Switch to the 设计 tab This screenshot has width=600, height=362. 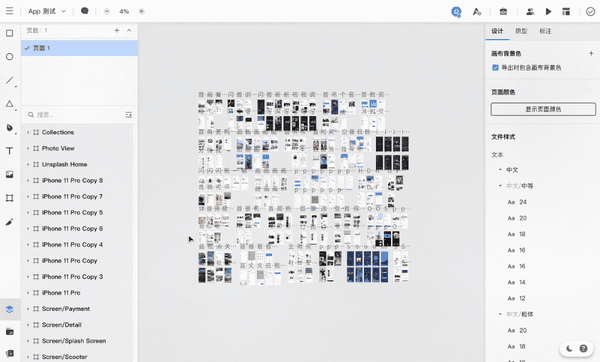[x=497, y=31]
